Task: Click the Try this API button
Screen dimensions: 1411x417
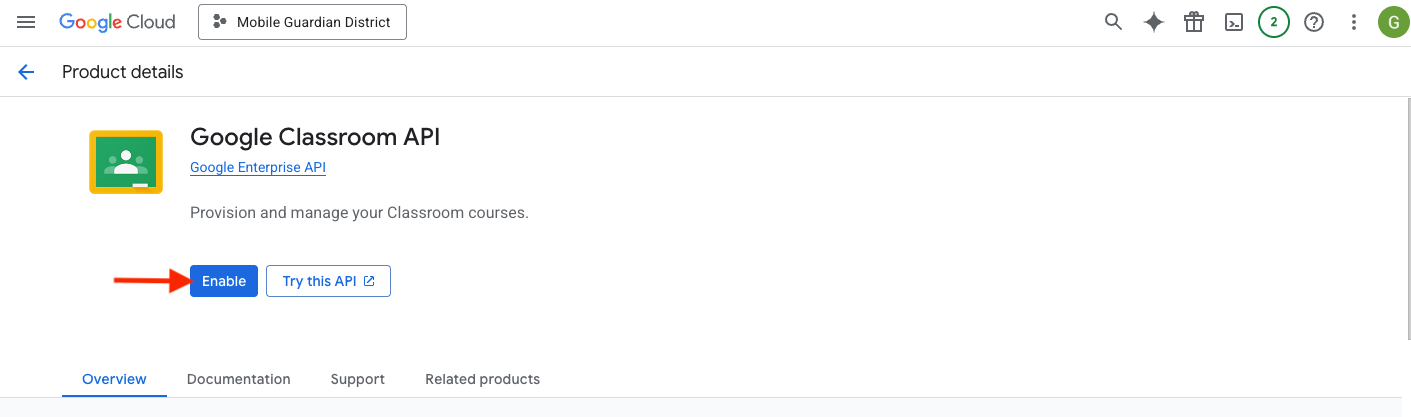Action: click(328, 281)
